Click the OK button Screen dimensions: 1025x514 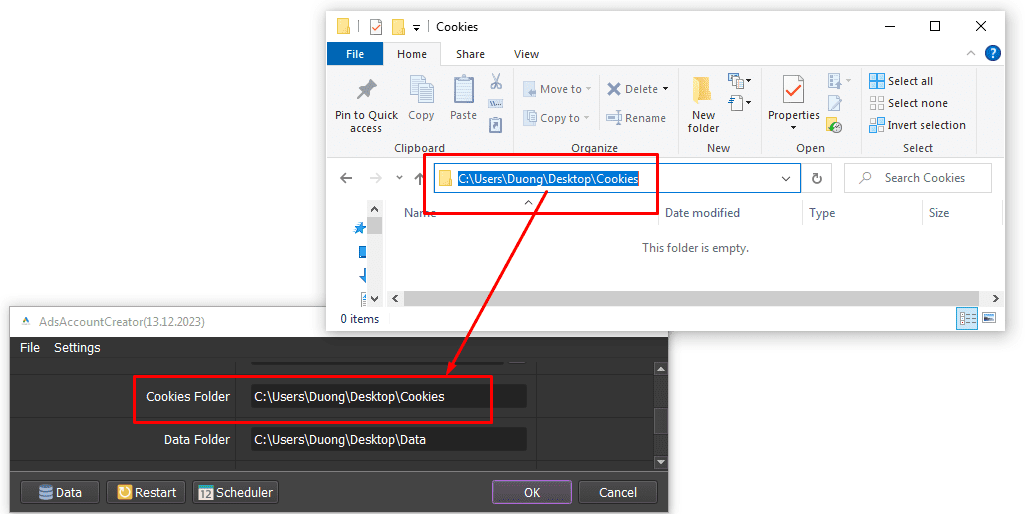532,492
